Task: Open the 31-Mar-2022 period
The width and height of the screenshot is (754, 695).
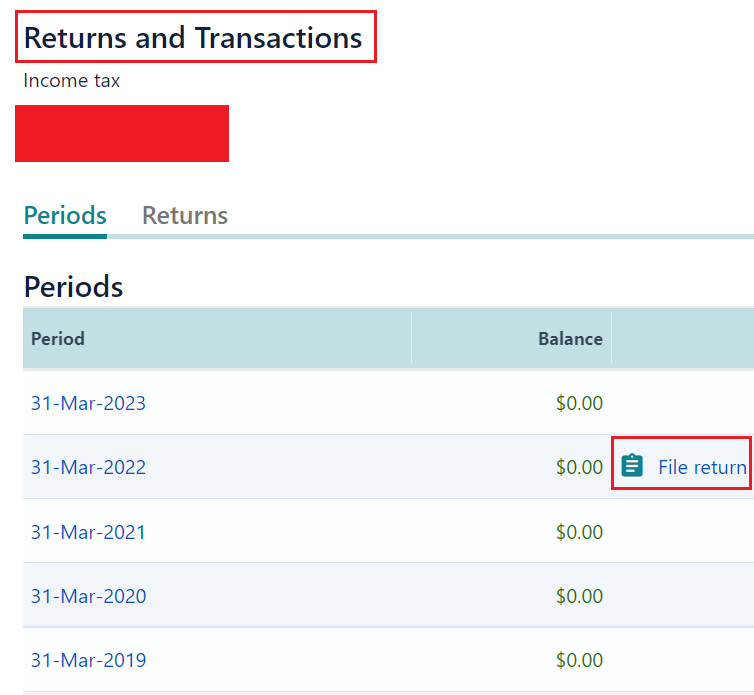Action: 88,467
